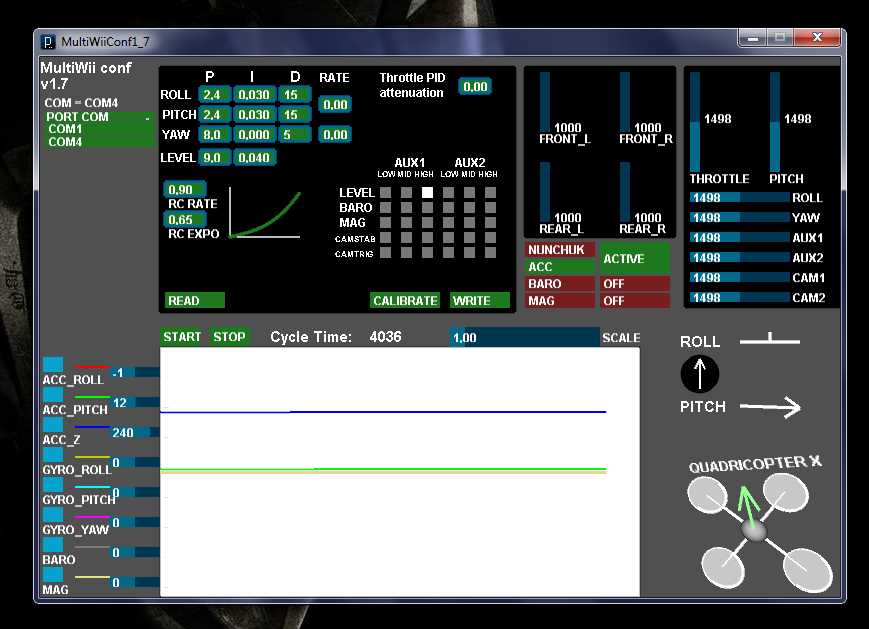
Task: Click the ROLL horizon indicator icon
Action: point(770,339)
